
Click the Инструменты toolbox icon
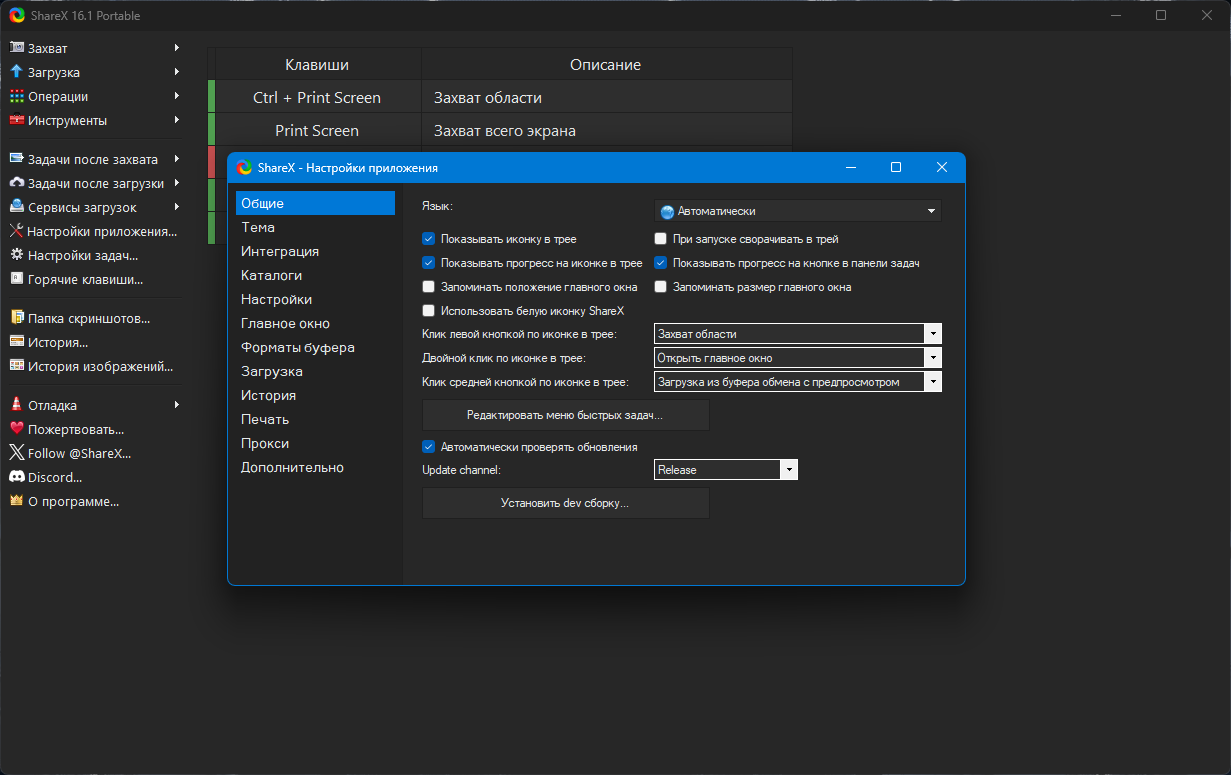[16, 120]
